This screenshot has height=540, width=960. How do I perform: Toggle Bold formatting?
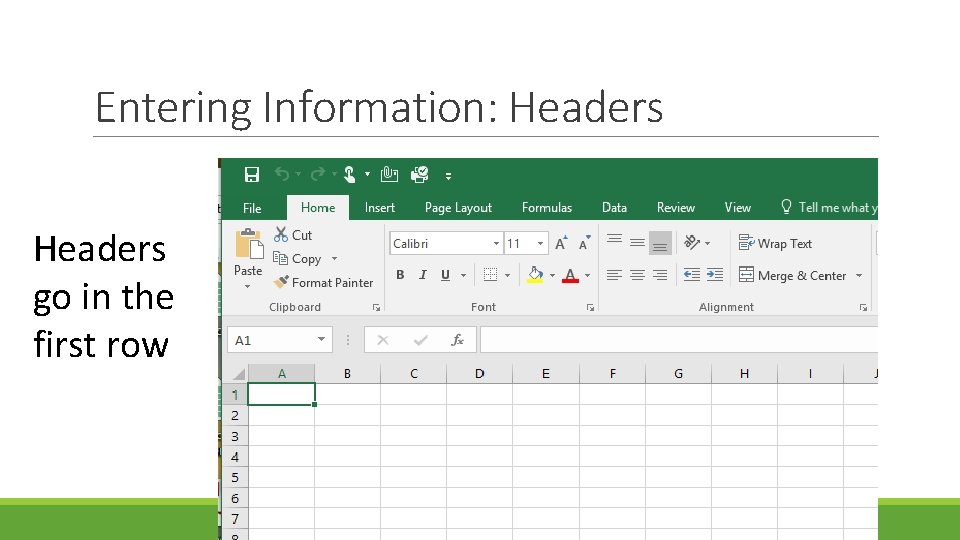[400, 275]
